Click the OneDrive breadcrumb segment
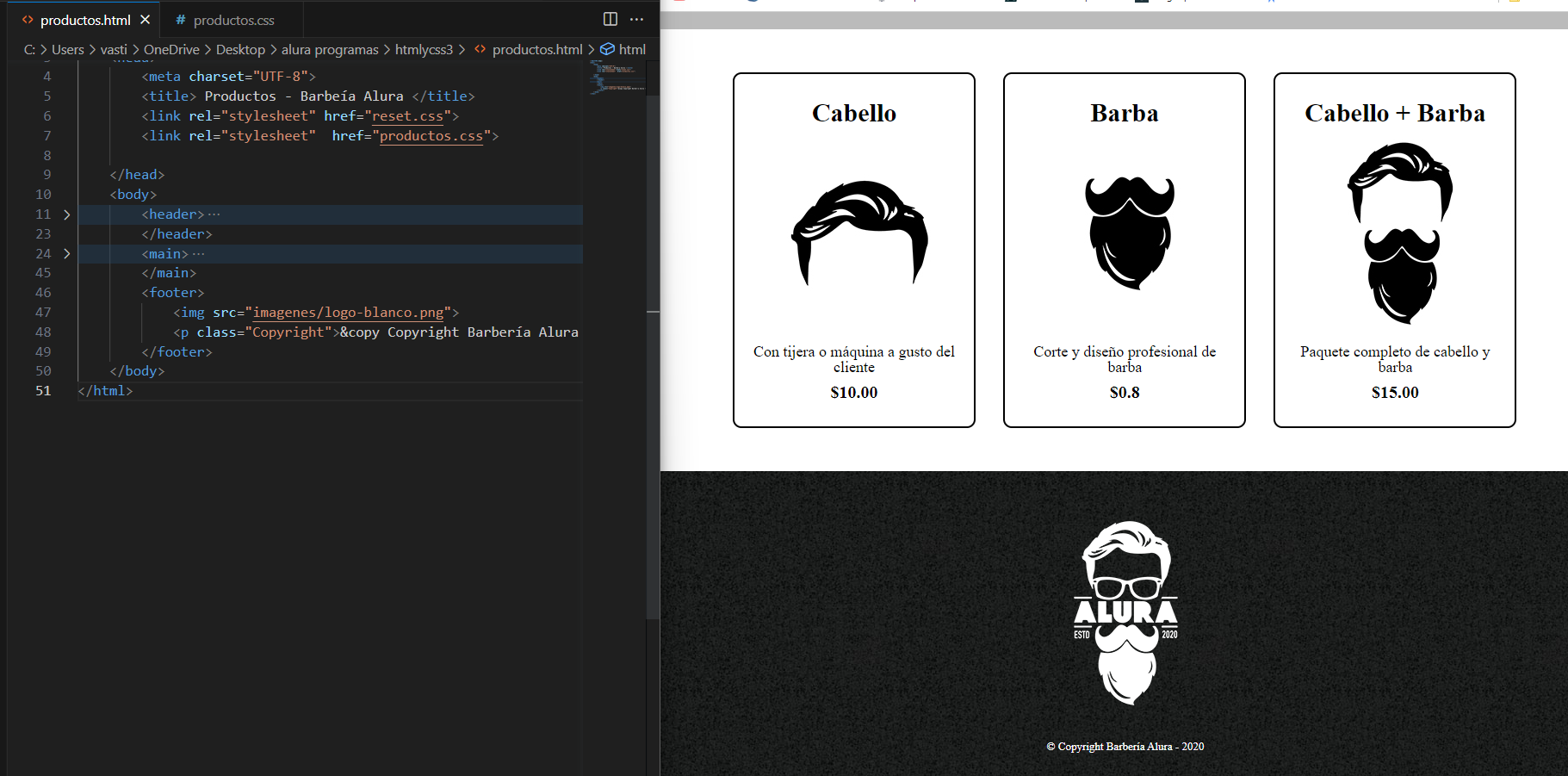This screenshot has width=1568, height=776. [x=171, y=50]
